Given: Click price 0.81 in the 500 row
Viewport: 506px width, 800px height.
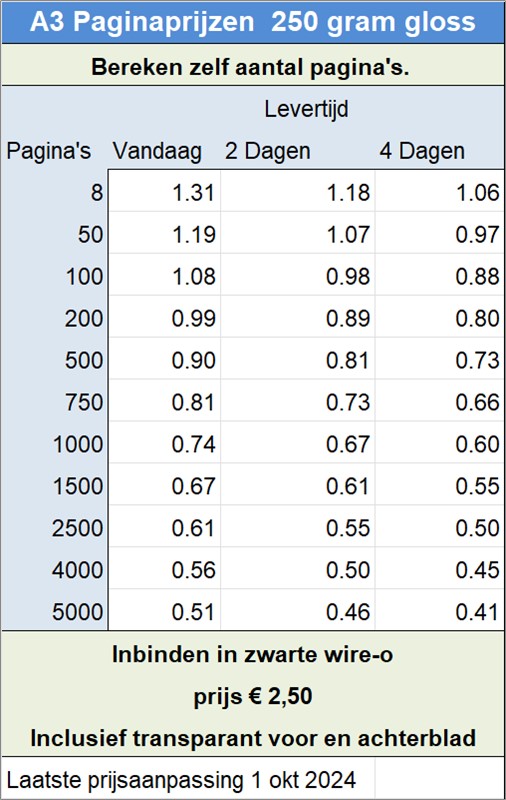Looking at the screenshot, I should 298,360.
